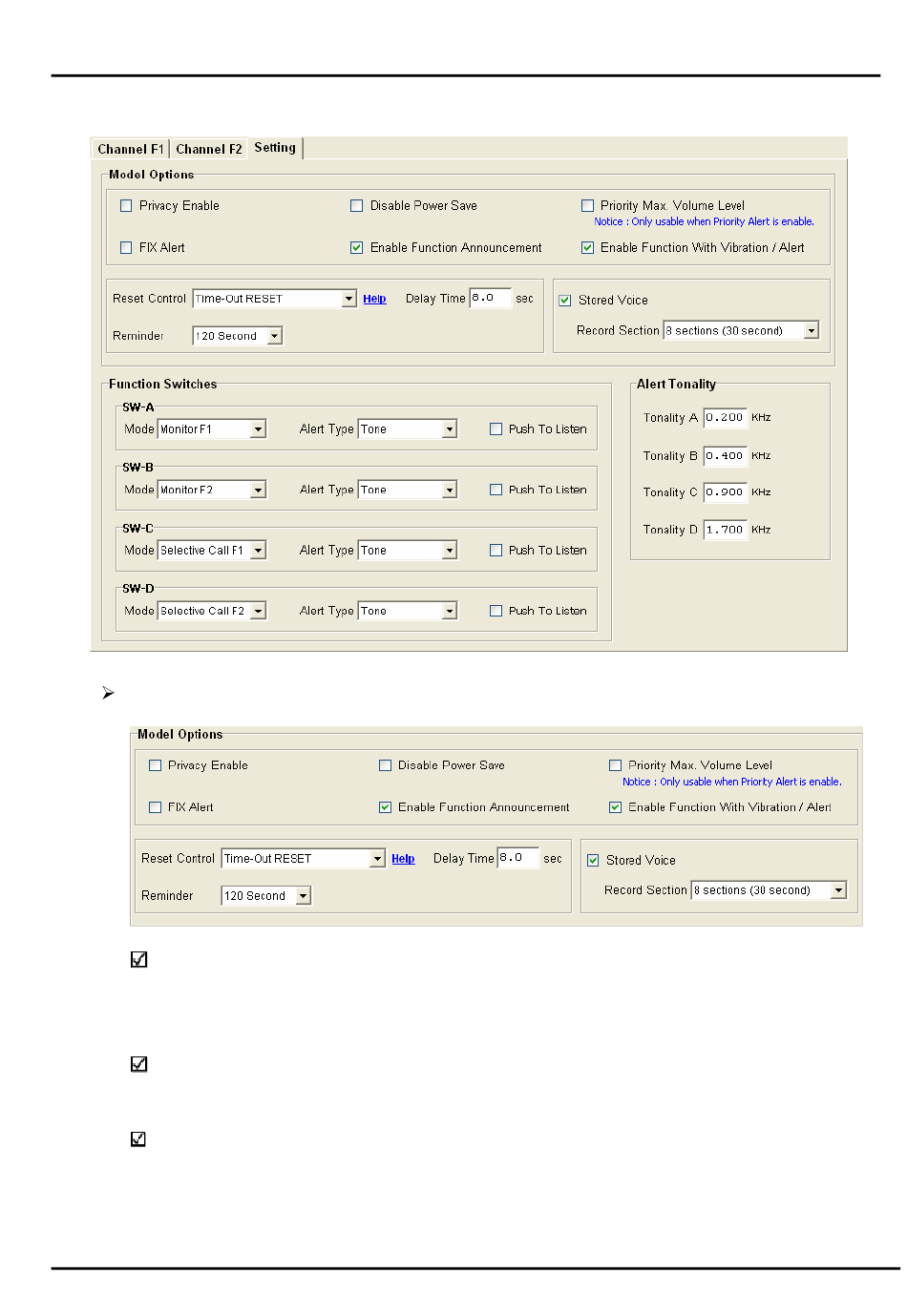This screenshot has height=1316, width=907.
Task: Check Disable Power Save in the tabbed Setting window
Action: [x=357, y=205]
